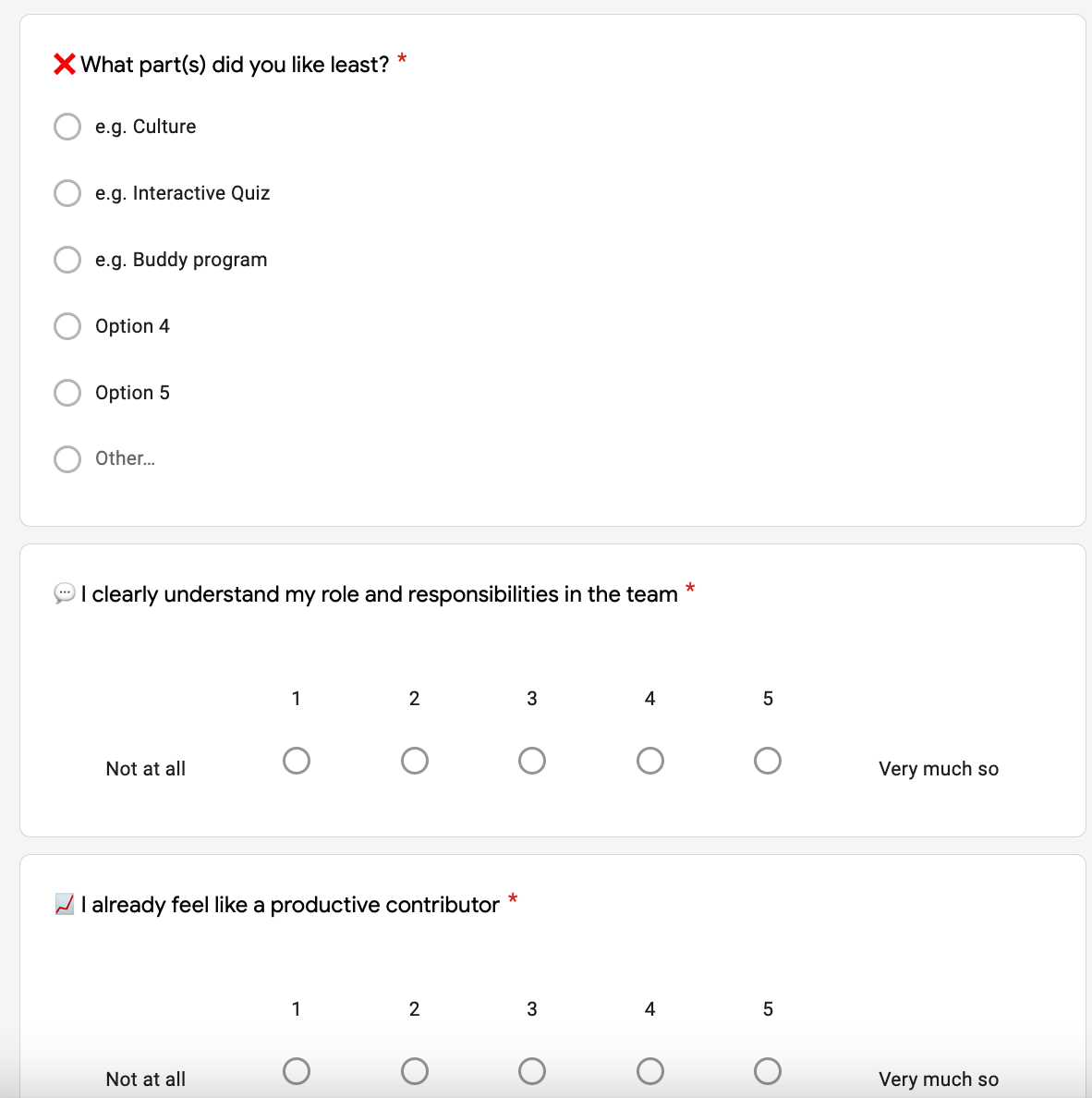The image size is (1092, 1098).
Task: Click the speech bubble icon beside role question
Action: click(x=65, y=593)
